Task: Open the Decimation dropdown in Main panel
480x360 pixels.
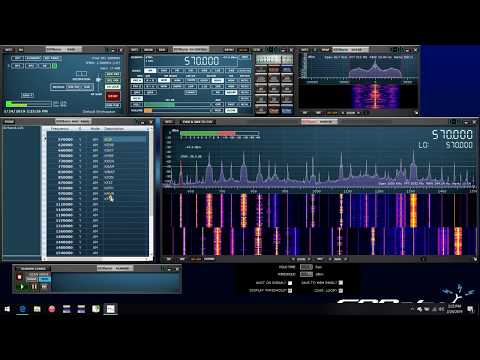Action: click(x=82, y=74)
